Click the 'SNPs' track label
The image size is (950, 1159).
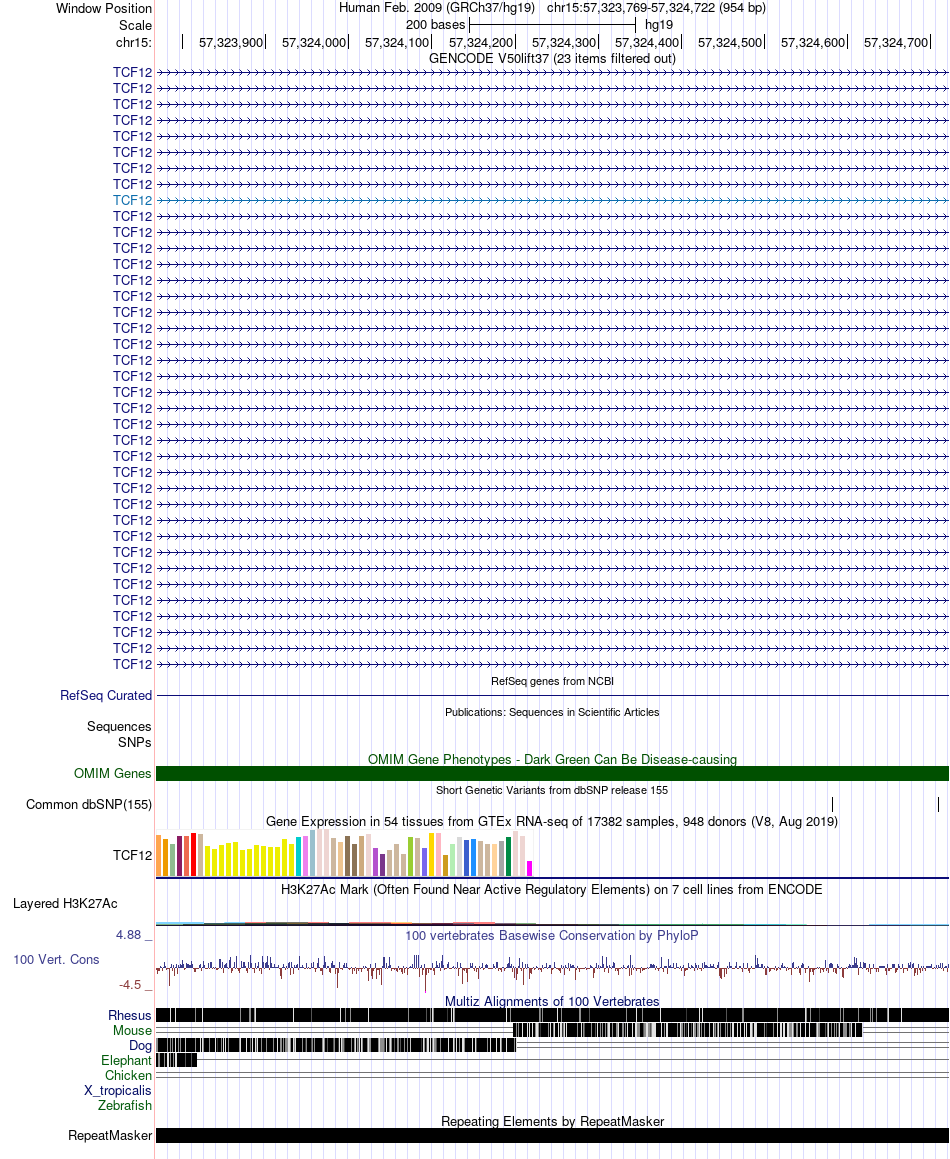pos(135,742)
